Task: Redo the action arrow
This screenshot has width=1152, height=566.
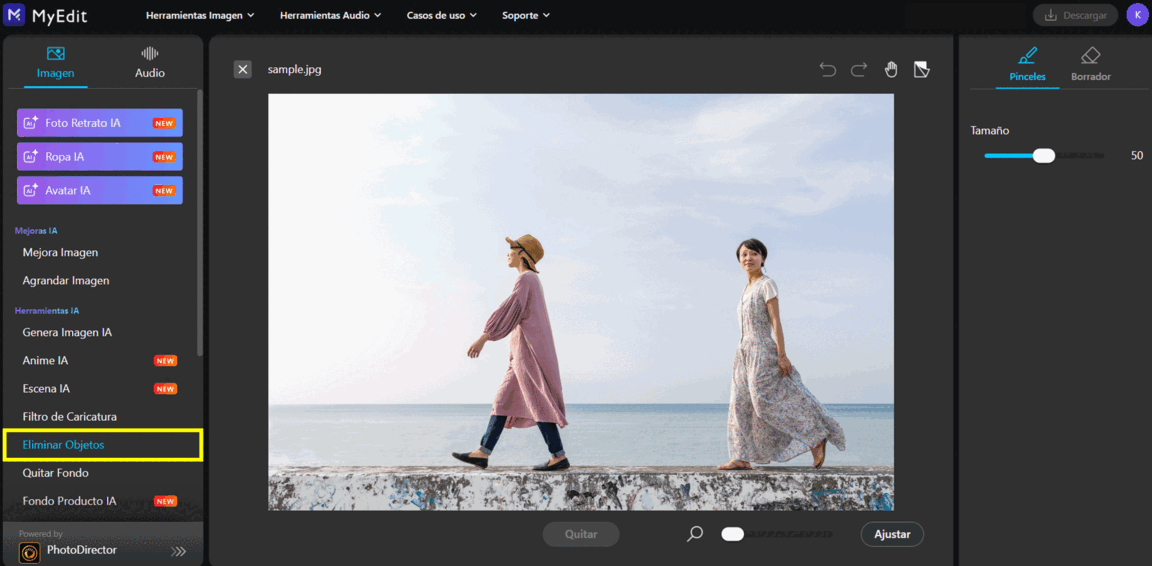Action: click(859, 70)
